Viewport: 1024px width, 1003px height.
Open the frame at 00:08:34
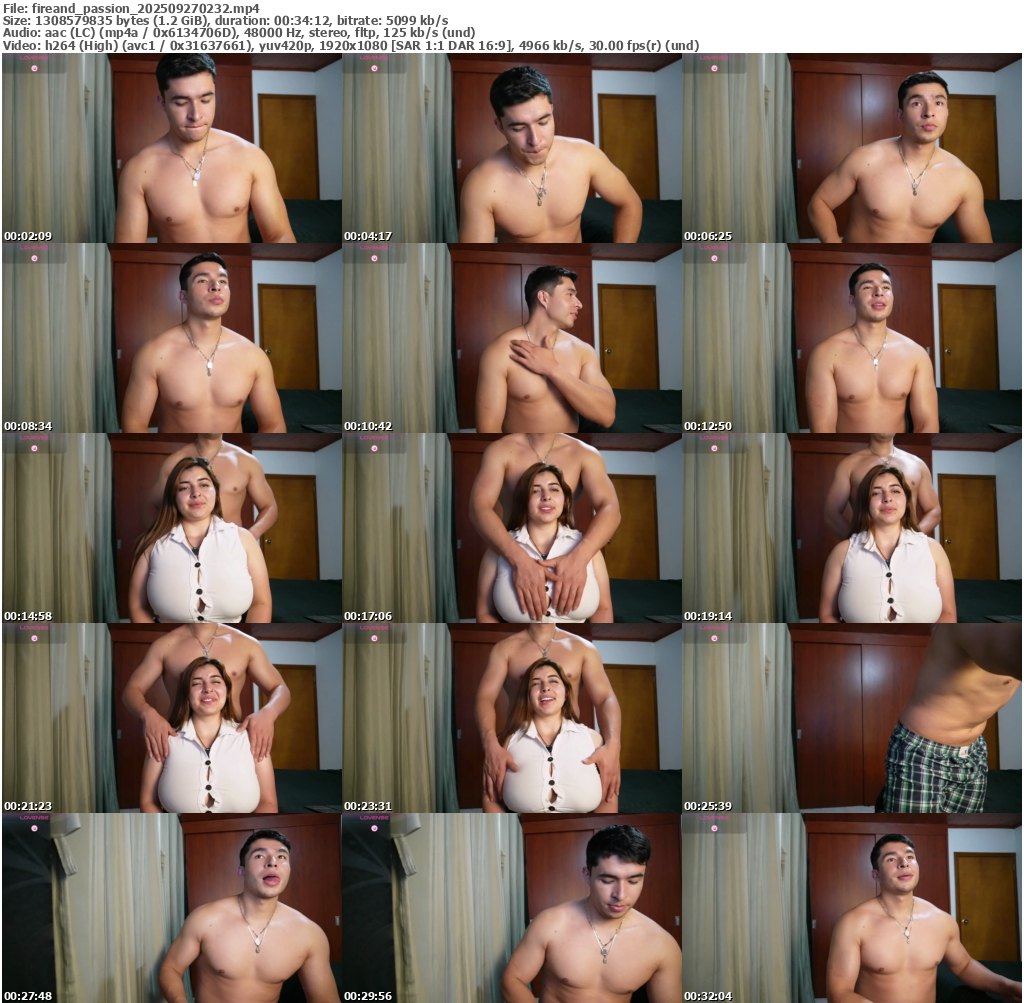coord(172,338)
